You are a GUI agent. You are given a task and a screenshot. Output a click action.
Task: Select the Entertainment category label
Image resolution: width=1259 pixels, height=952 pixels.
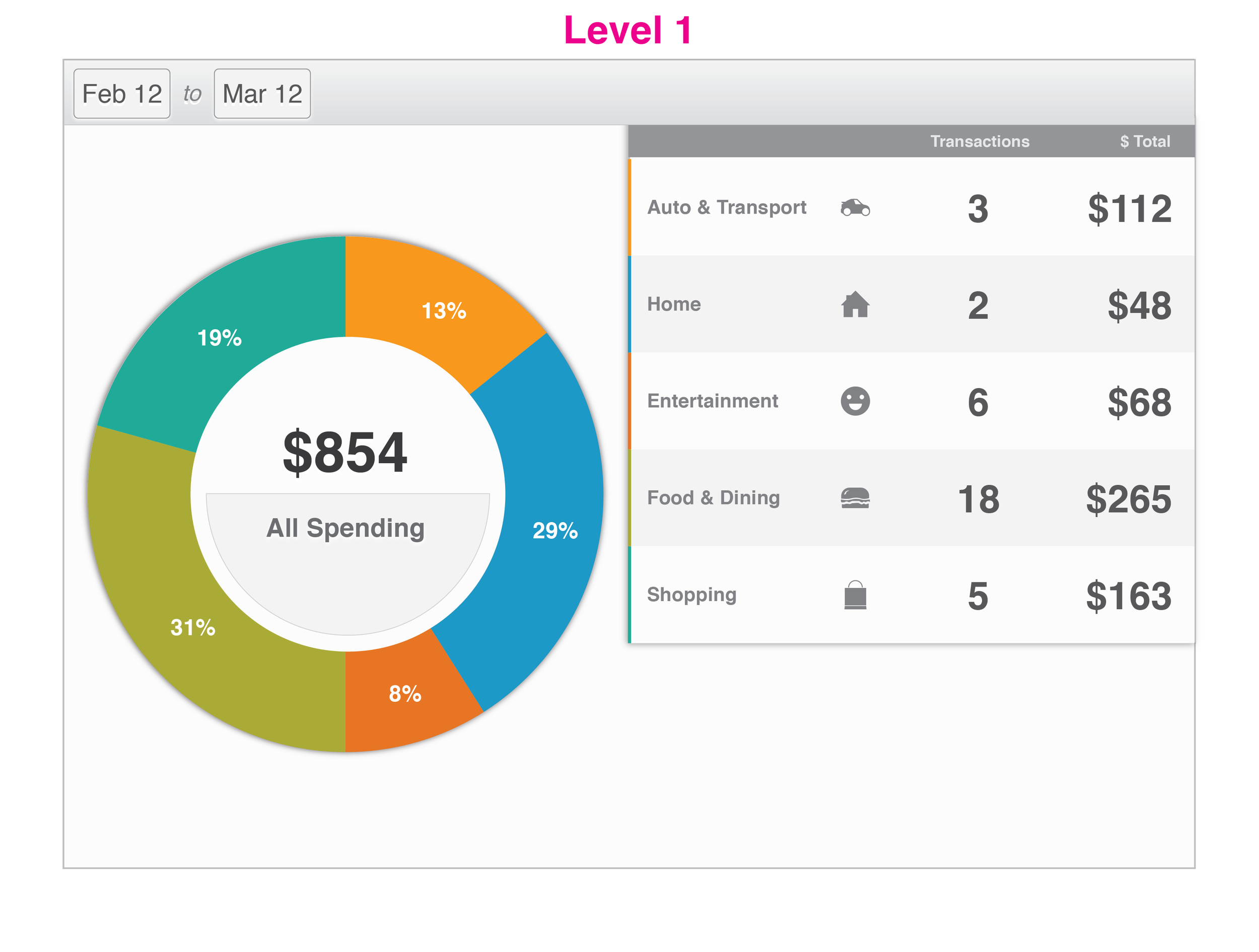tap(712, 401)
